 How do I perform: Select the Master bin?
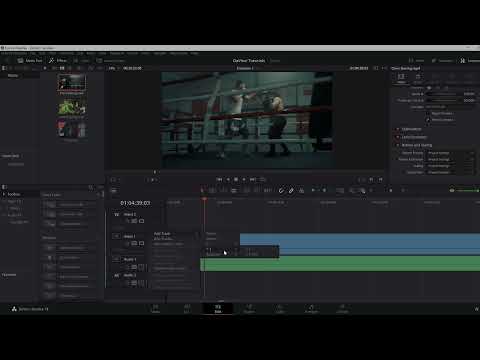(x=13, y=76)
